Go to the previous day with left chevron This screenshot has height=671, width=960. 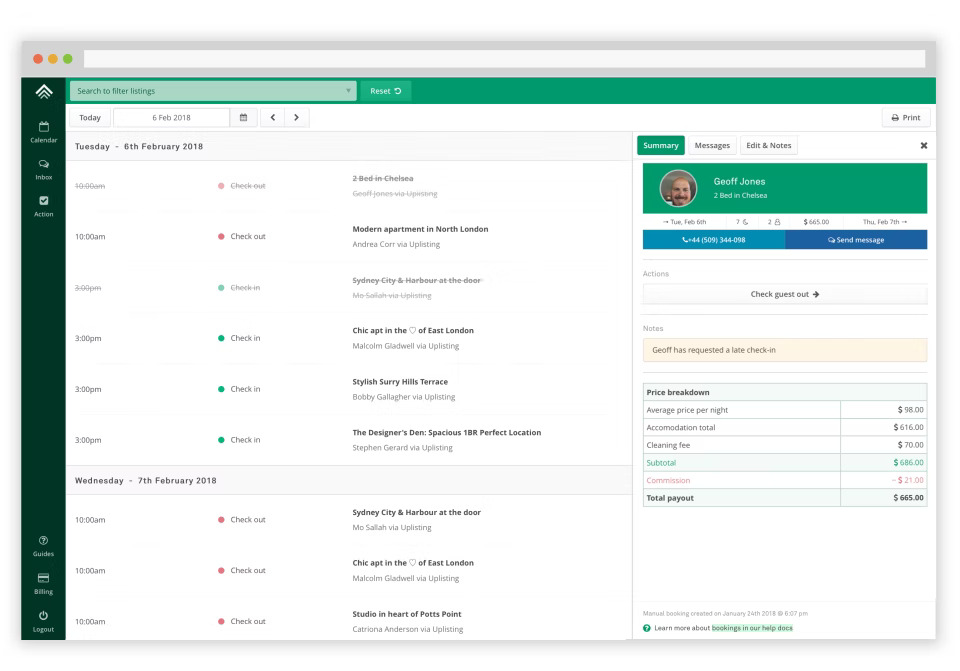pyautogui.click(x=271, y=117)
